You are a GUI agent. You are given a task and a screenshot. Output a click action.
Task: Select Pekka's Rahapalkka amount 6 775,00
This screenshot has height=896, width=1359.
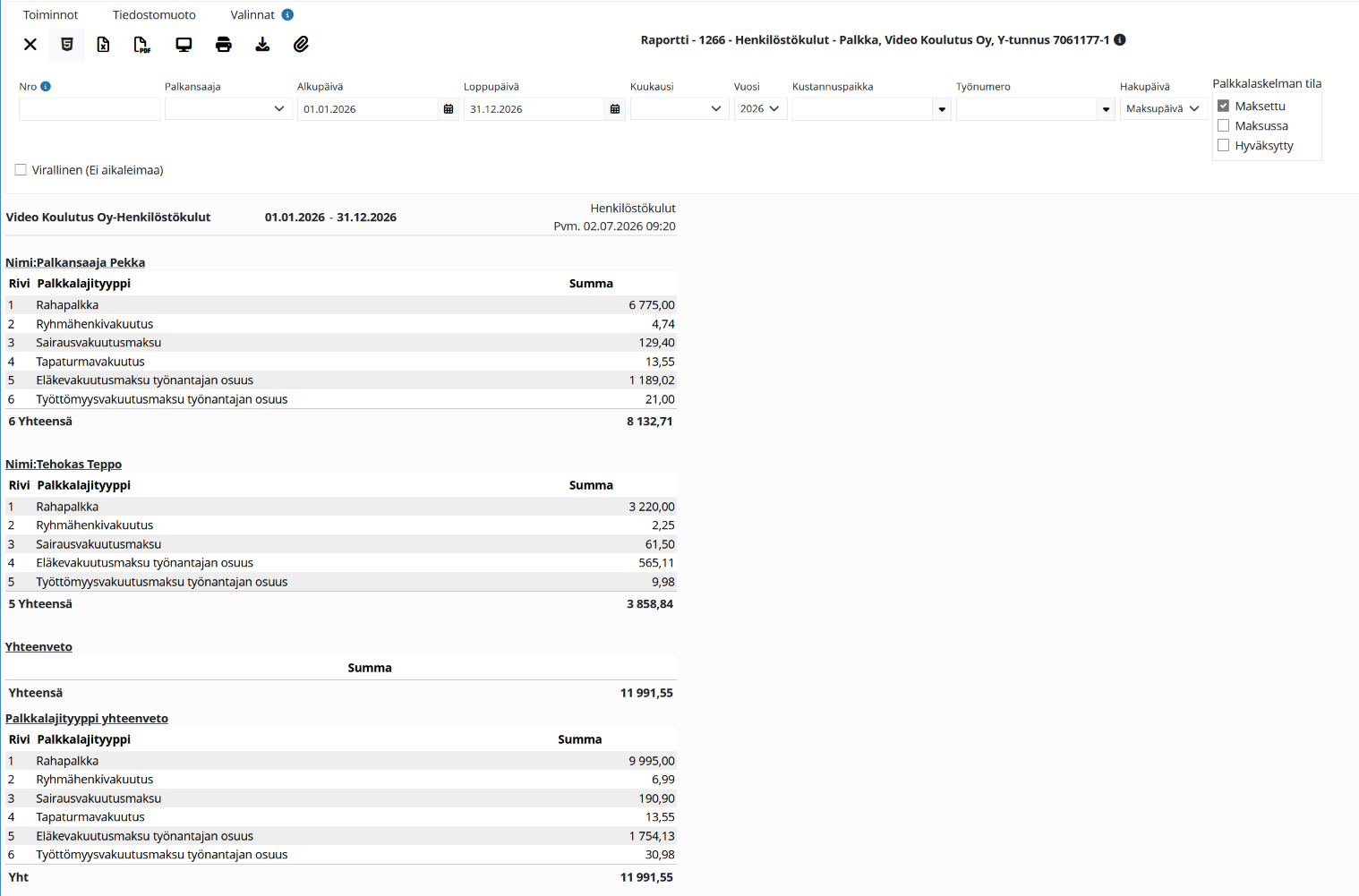point(652,305)
